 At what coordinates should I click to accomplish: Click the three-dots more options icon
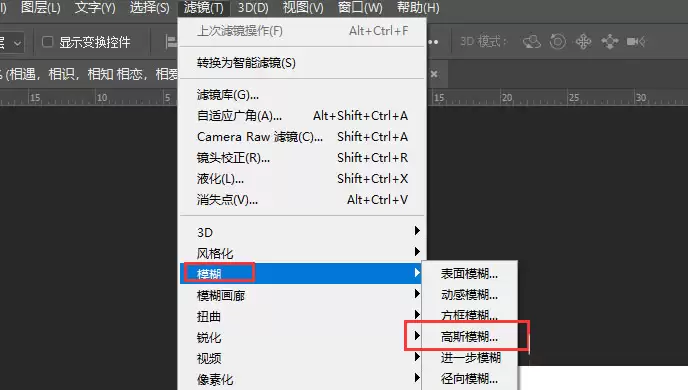[433, 42]
